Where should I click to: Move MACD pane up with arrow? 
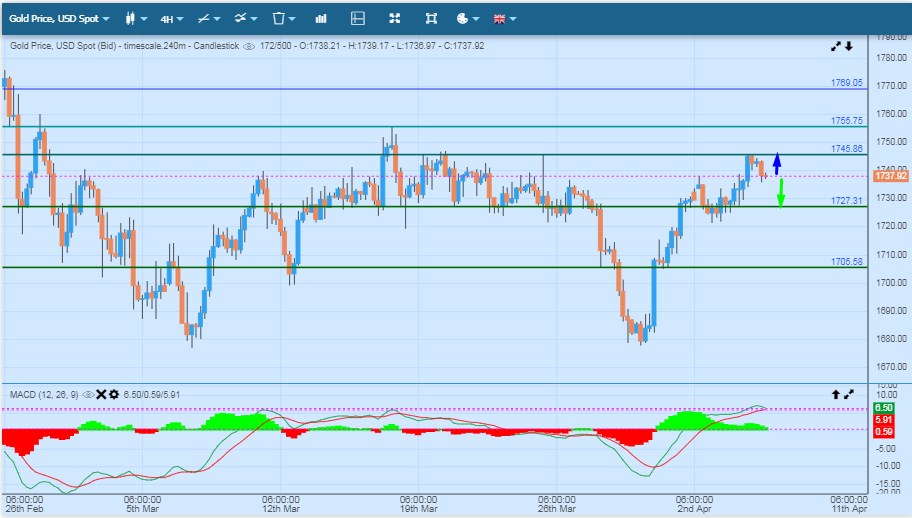(836, 395)
